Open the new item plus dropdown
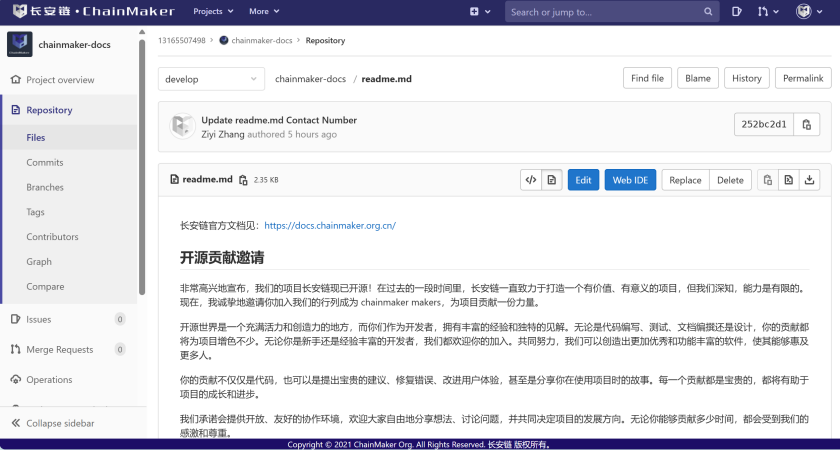 click(480, 11)
